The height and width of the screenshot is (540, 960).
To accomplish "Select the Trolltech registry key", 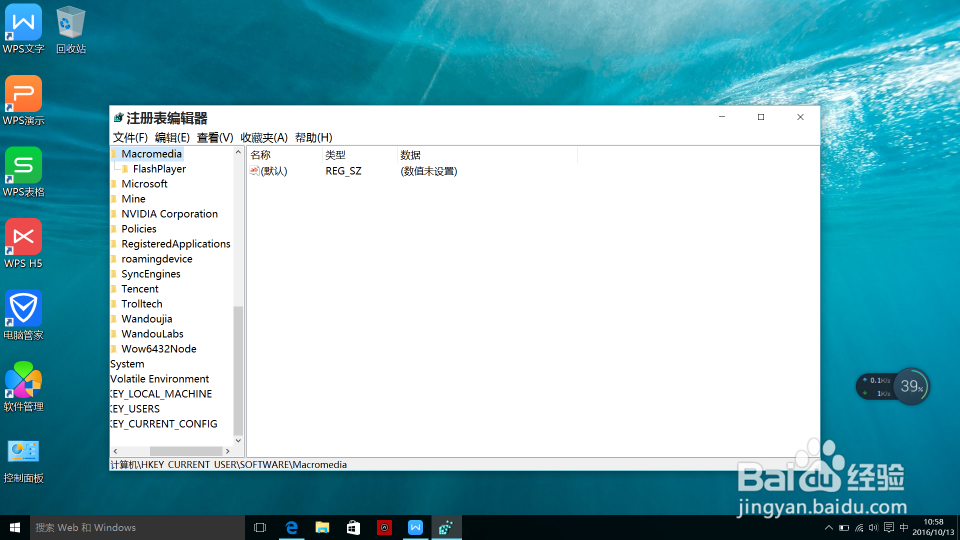I will (x=141, y=304).
